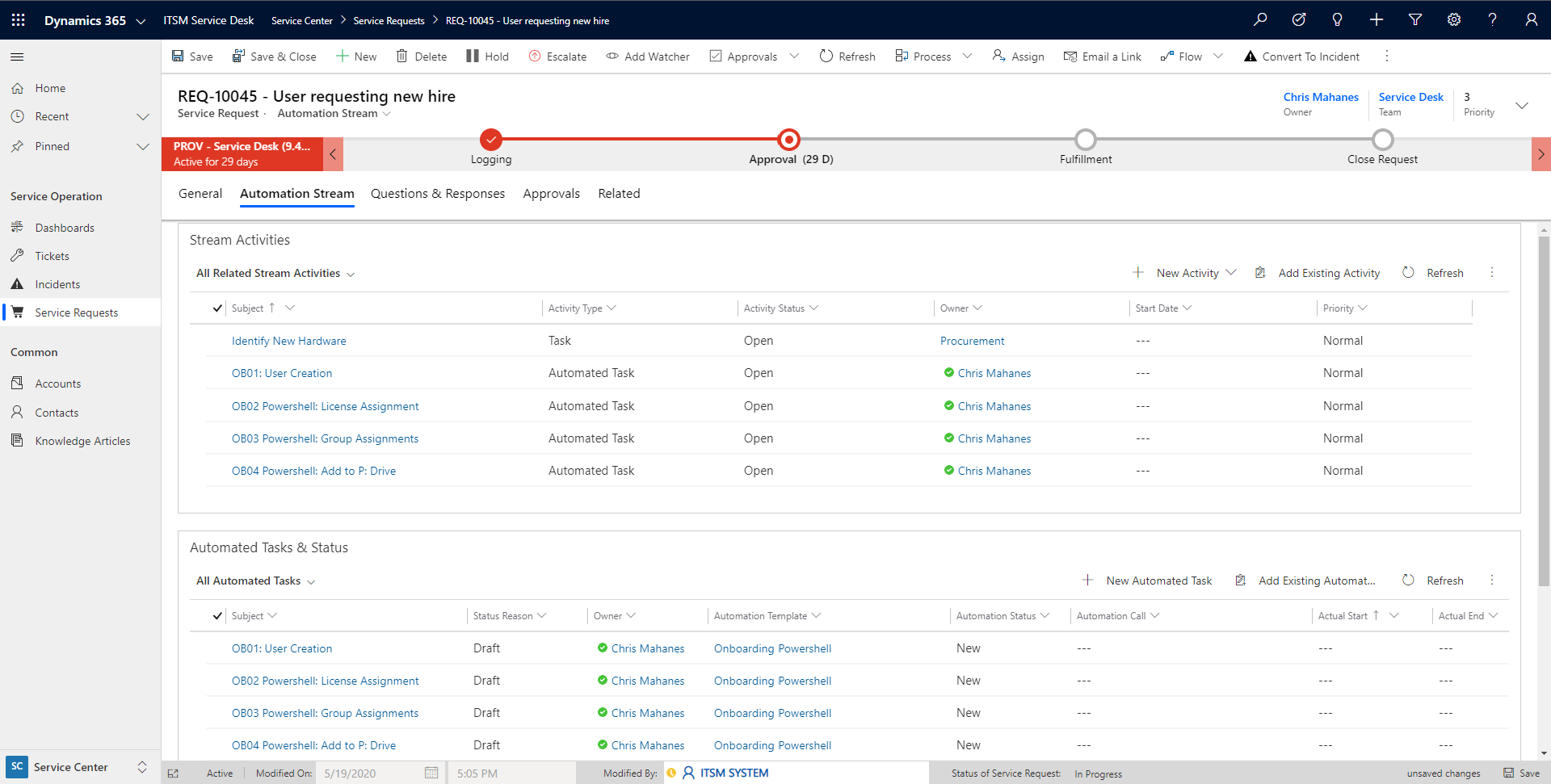Open the settings gear icon
The width and height of the screenshot is (1551, 784).
click(1454, 20)
